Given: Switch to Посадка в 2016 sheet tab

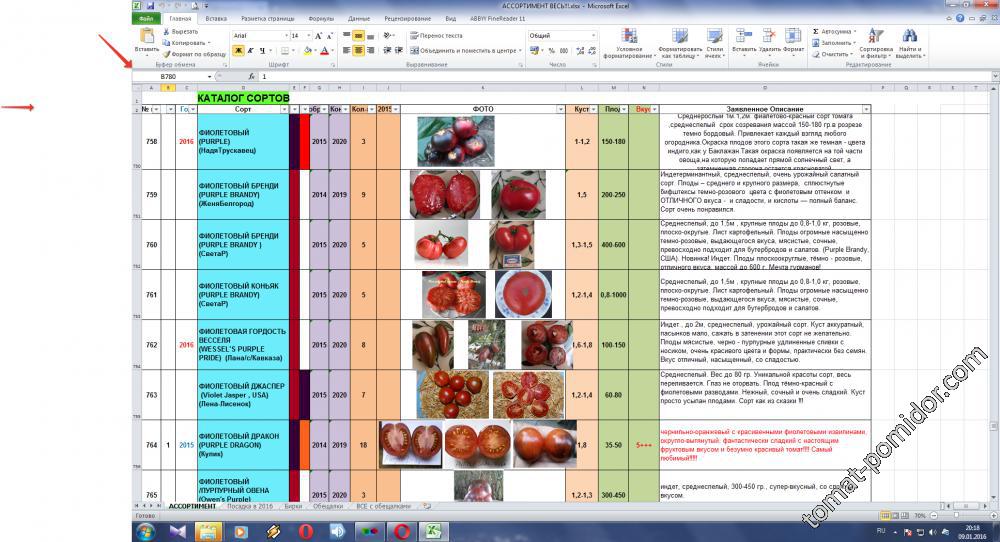Looking at the screenshot, I should [250, 506].
